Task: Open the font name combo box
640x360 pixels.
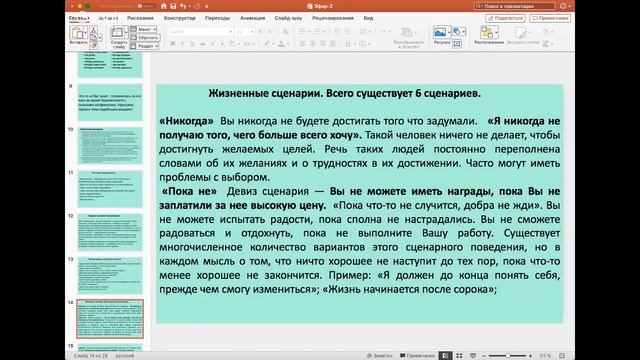Action: tap(201, 31)
